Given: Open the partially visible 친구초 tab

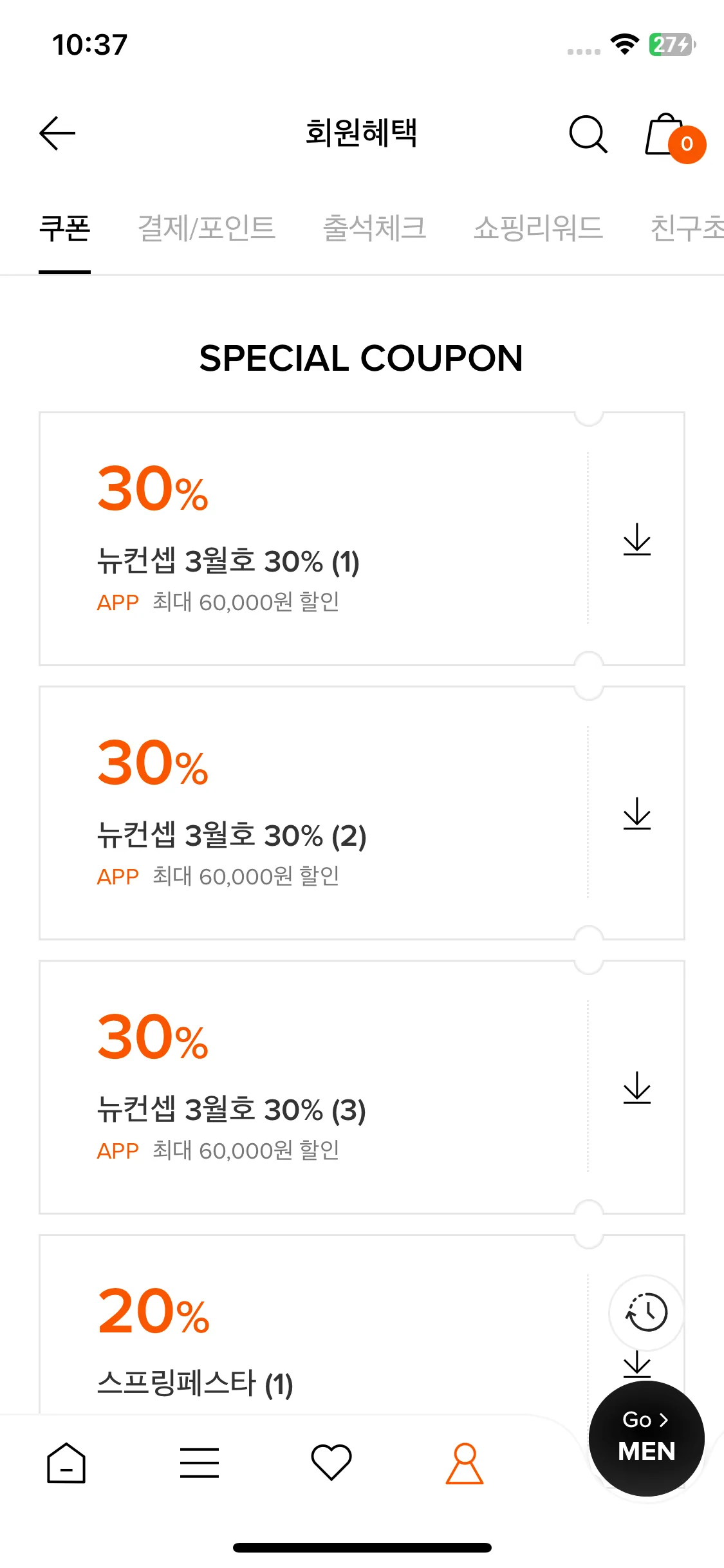Looking at the screenshot, I should pos(687,229).
